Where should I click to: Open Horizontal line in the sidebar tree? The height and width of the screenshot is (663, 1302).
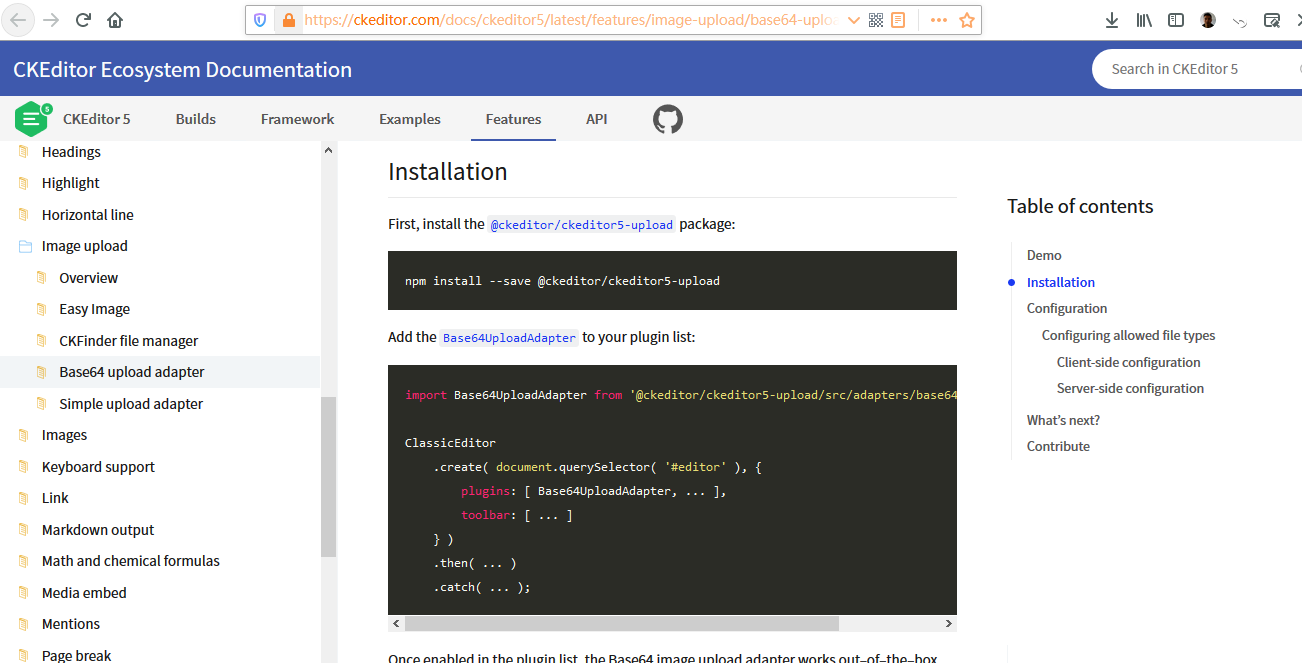(x=88, y=215)
